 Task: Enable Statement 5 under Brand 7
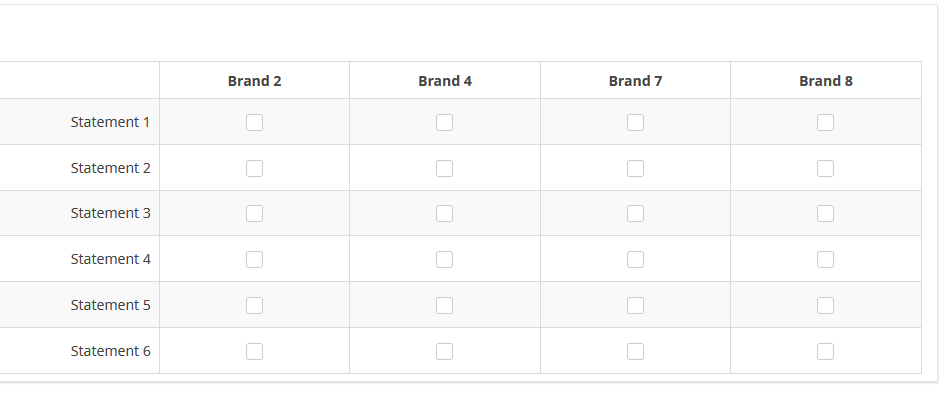635,305
